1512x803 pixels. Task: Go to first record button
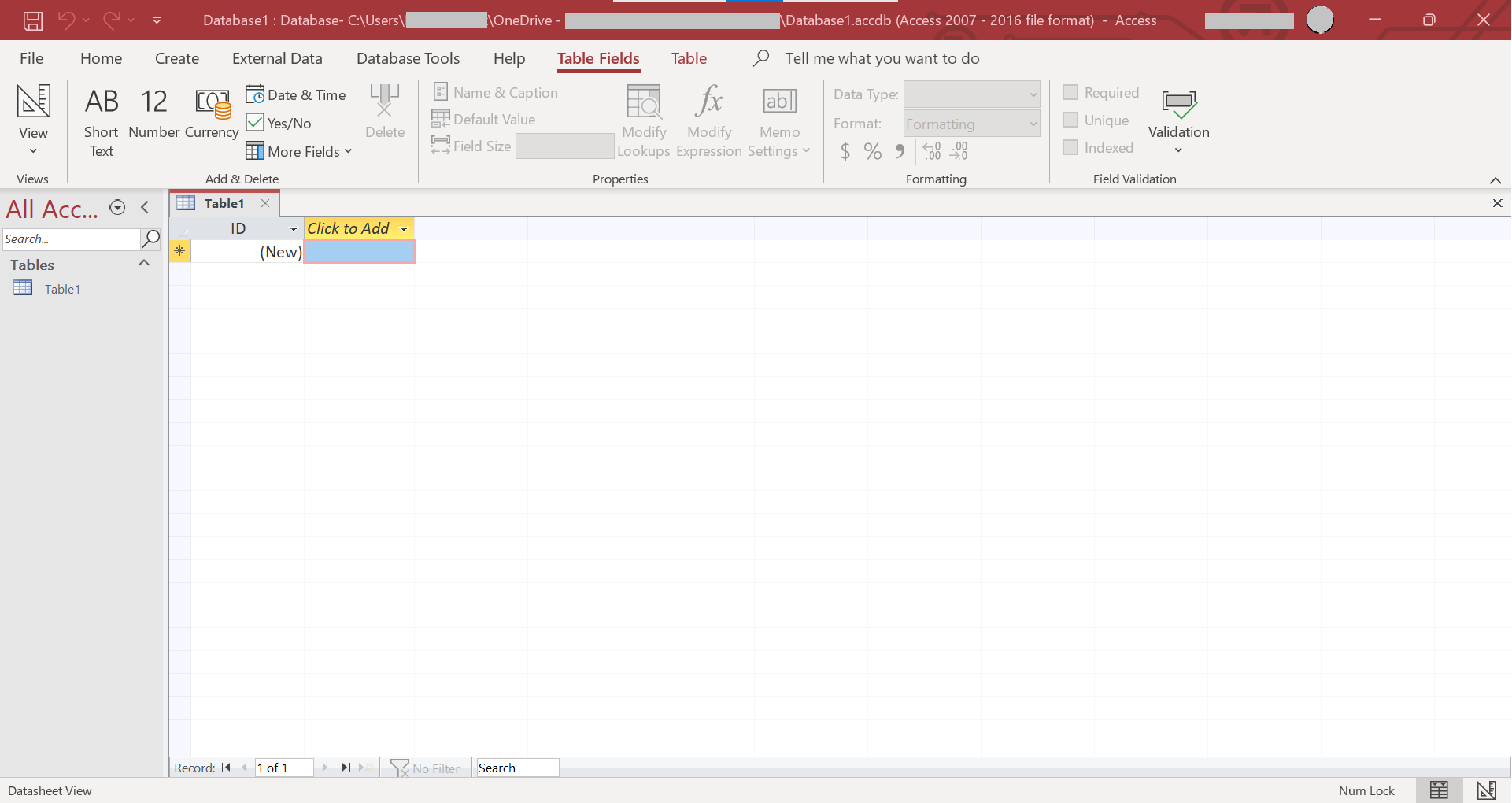(226, 768)
